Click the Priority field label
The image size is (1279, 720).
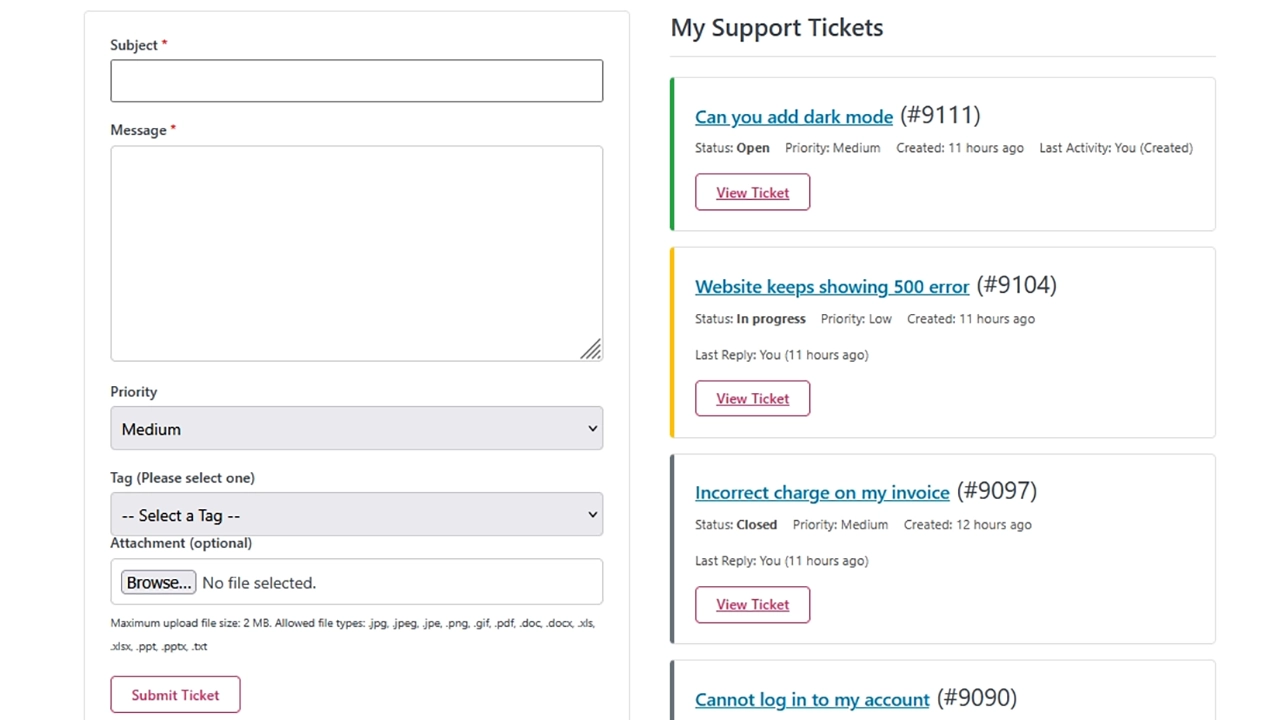(x=134, y=392)
